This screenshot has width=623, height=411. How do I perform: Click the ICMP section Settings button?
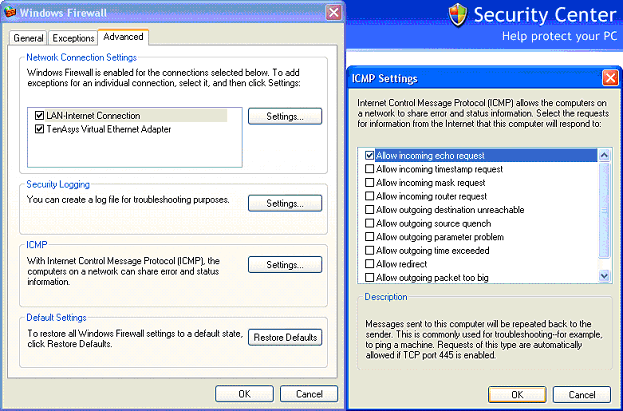[x=285, y=265]
